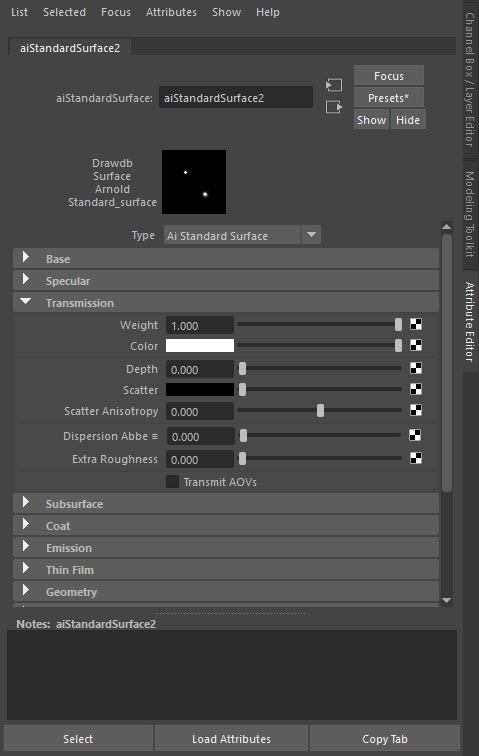This screenshot has width=479, height=756.
Task: Click the scrollbar down arrow
Action: click(447, 600)
